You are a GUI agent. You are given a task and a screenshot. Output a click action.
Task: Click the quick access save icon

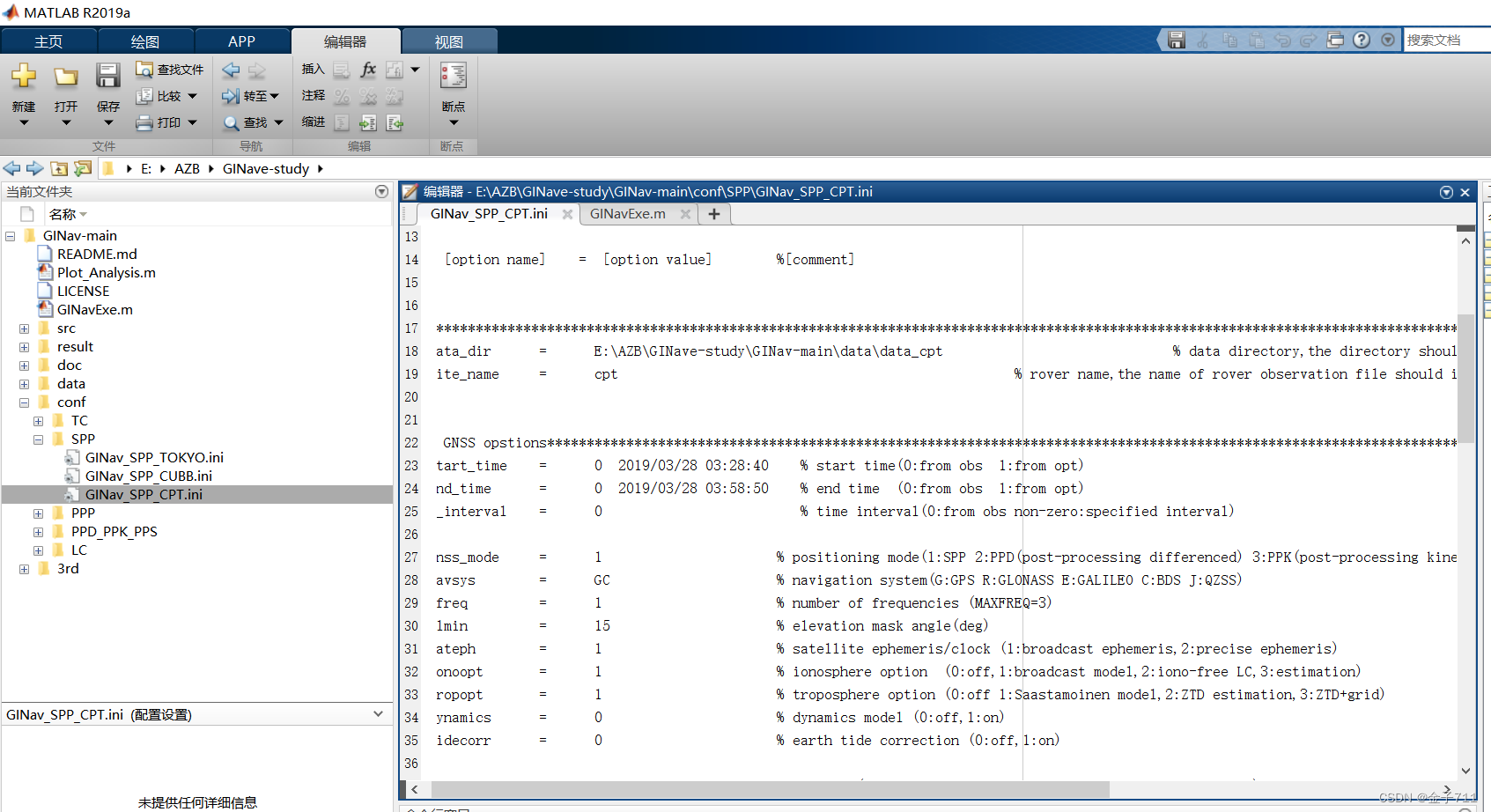click(x=1177, y=40)
